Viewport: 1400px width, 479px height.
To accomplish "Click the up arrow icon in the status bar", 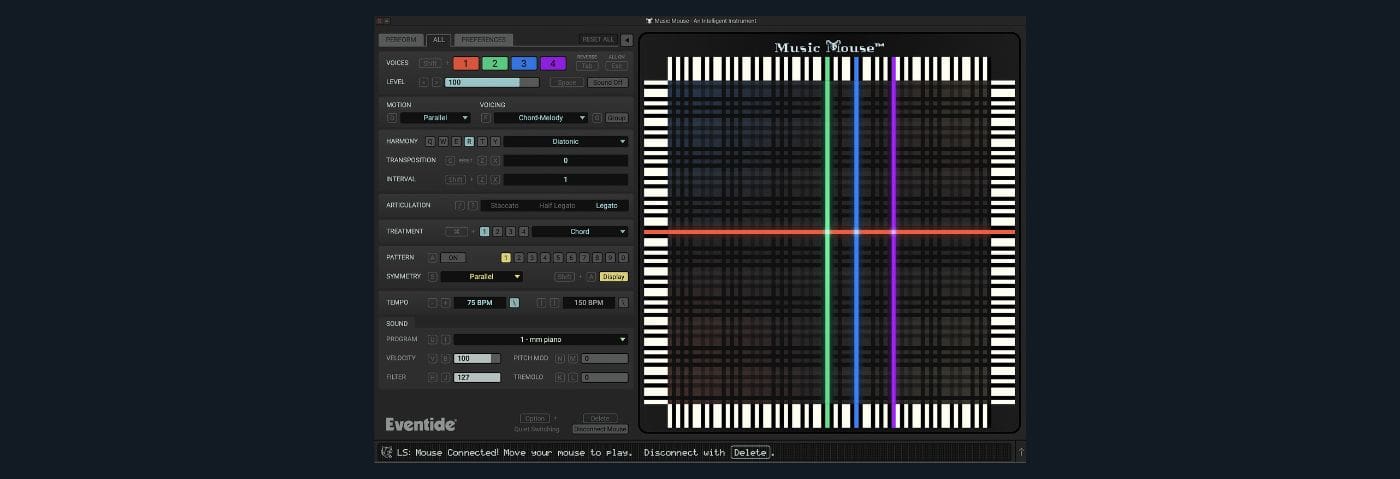I will (1020, 453).
